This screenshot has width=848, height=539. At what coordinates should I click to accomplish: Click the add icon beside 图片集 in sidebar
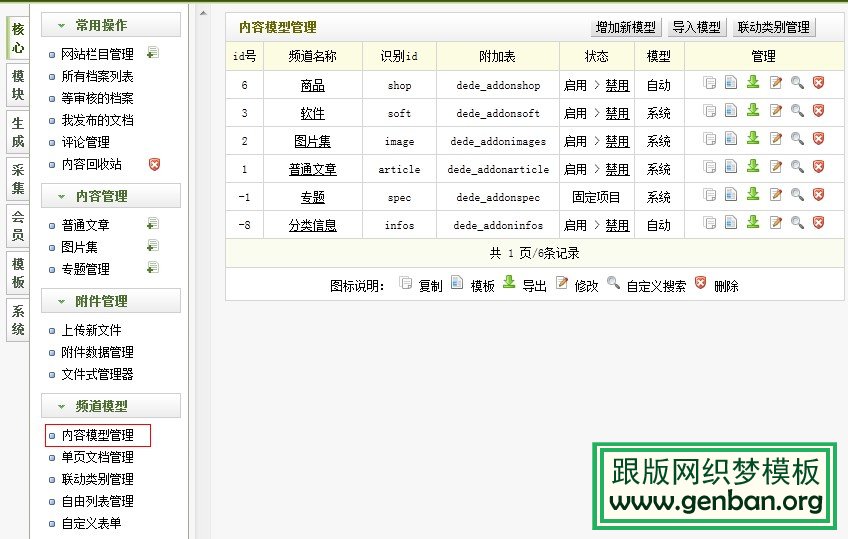coord(153,246)
